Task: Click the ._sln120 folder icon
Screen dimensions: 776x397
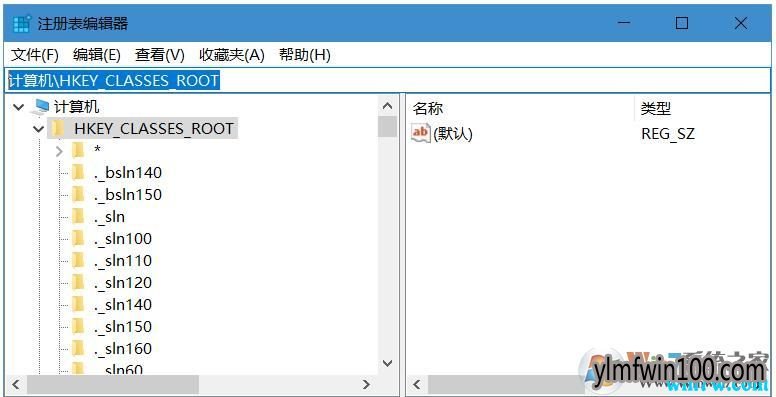Action: (78, 283)
